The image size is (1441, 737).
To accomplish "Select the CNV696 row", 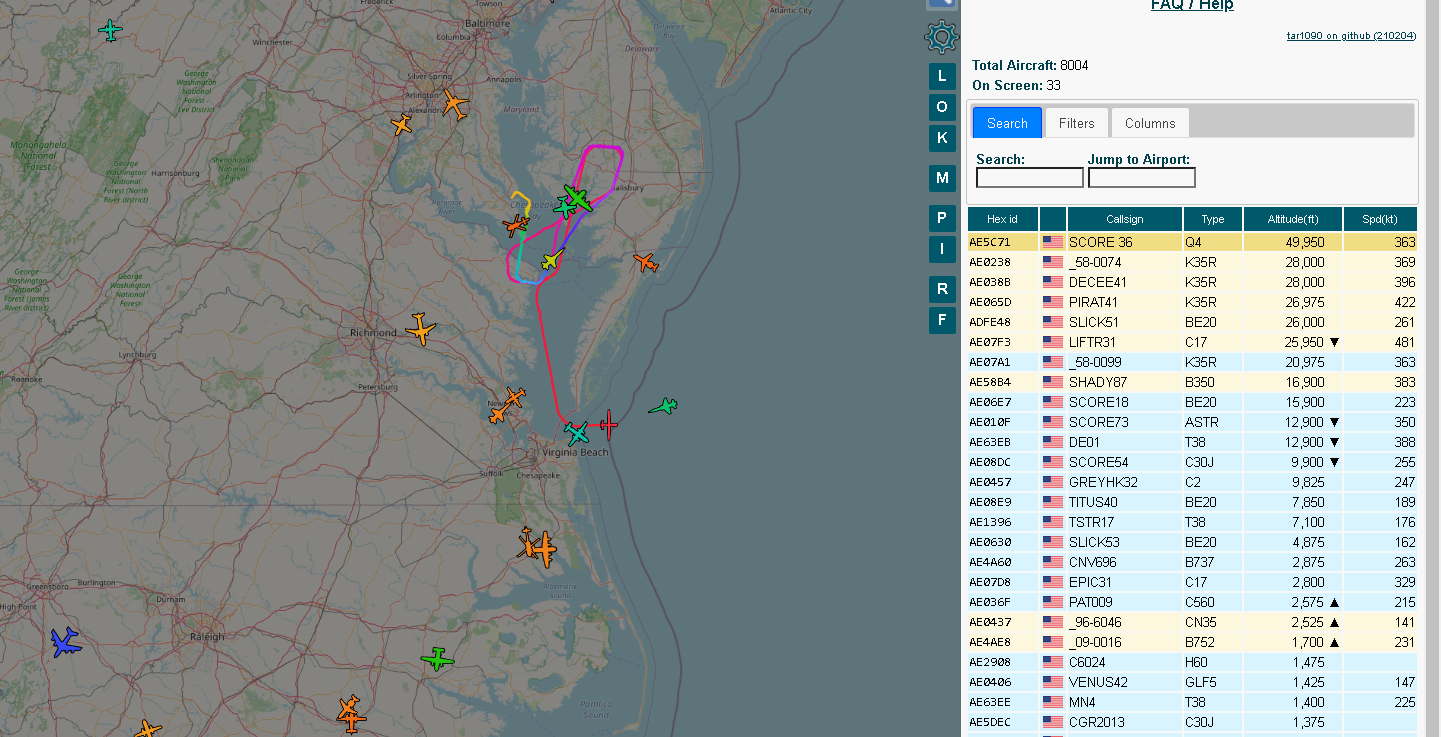I will click(x=1192, y=562).
